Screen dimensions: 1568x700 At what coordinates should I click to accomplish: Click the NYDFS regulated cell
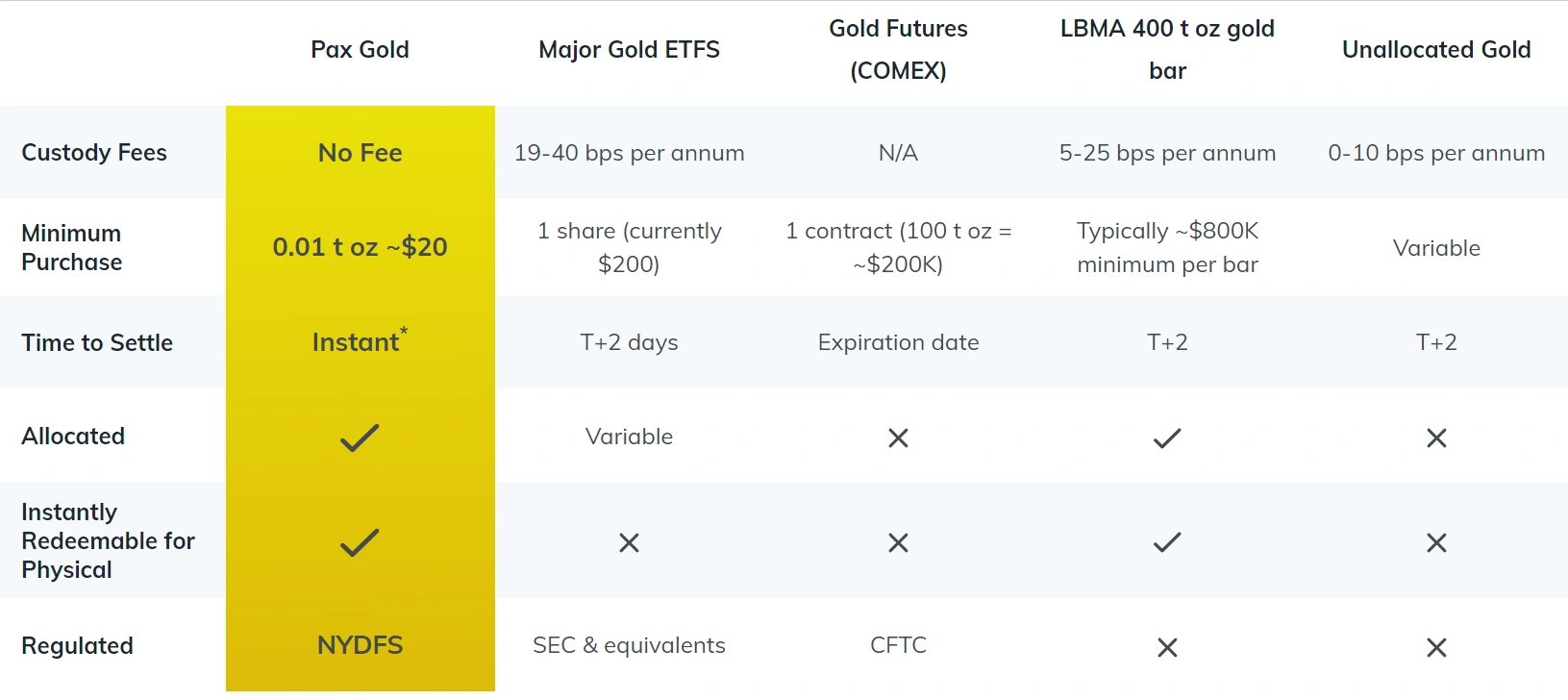point(361,645)
